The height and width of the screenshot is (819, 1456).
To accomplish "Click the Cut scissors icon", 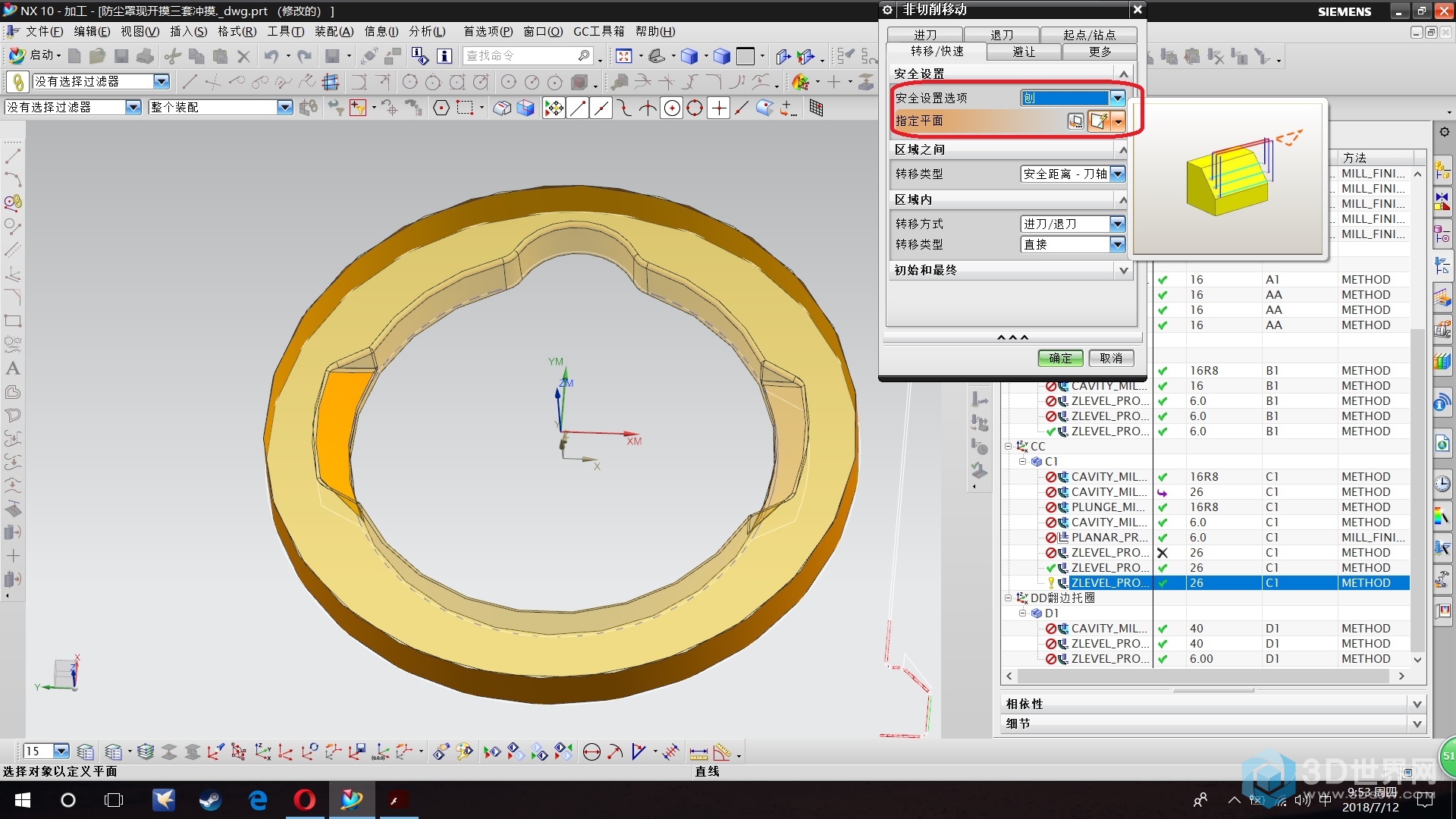I will point(173,56).
